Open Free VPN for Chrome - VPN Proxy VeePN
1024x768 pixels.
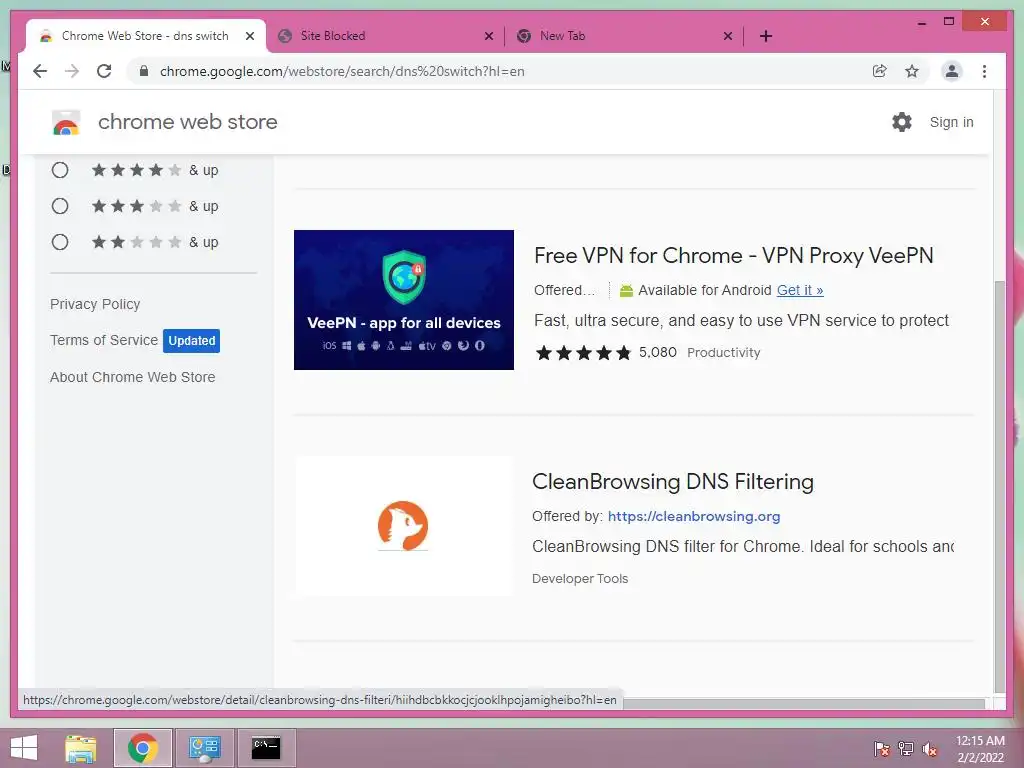734,255
